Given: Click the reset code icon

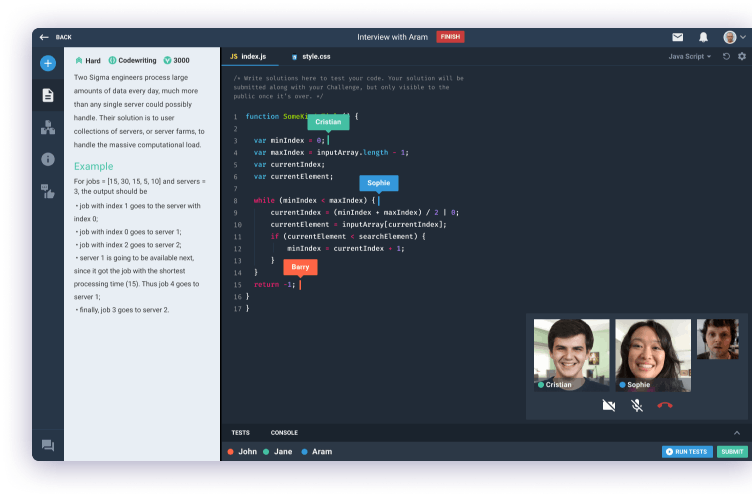Looking at the screenshot, I should point(726,57).
